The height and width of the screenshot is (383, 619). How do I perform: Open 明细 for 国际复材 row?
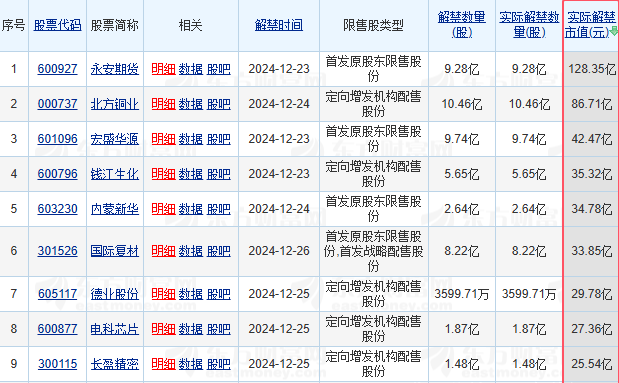click(163, 251)
